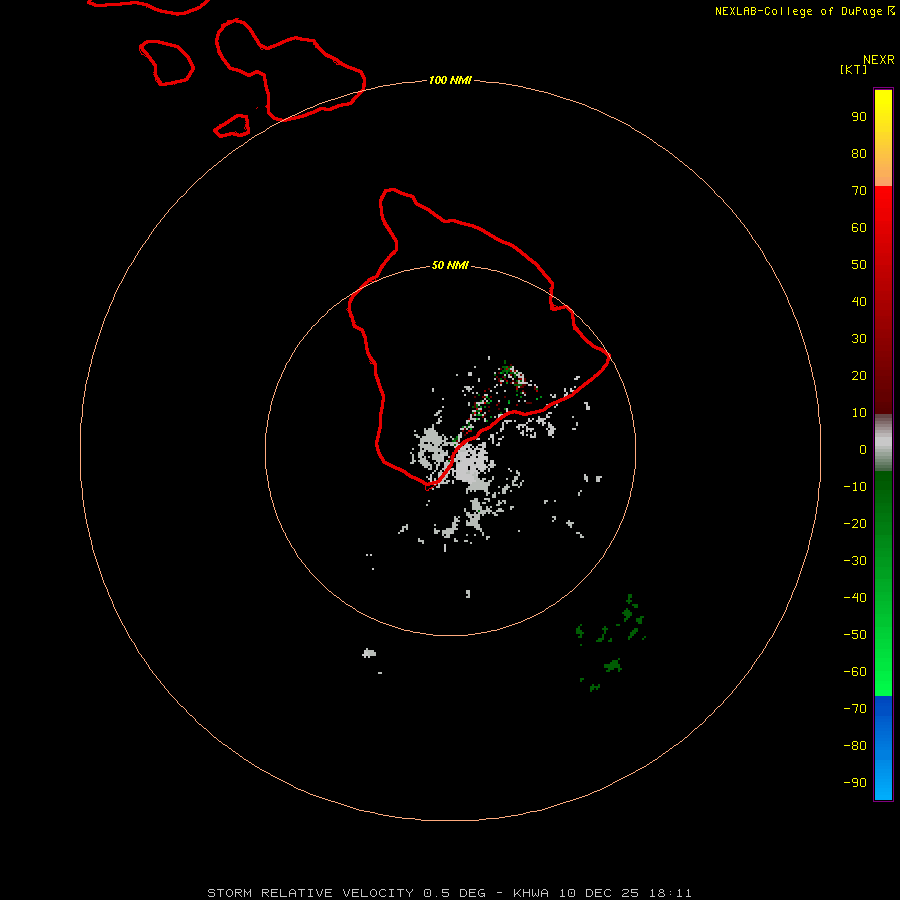
Task: Click the -10 value on the velocity scale
Action: tap(855, 487)
